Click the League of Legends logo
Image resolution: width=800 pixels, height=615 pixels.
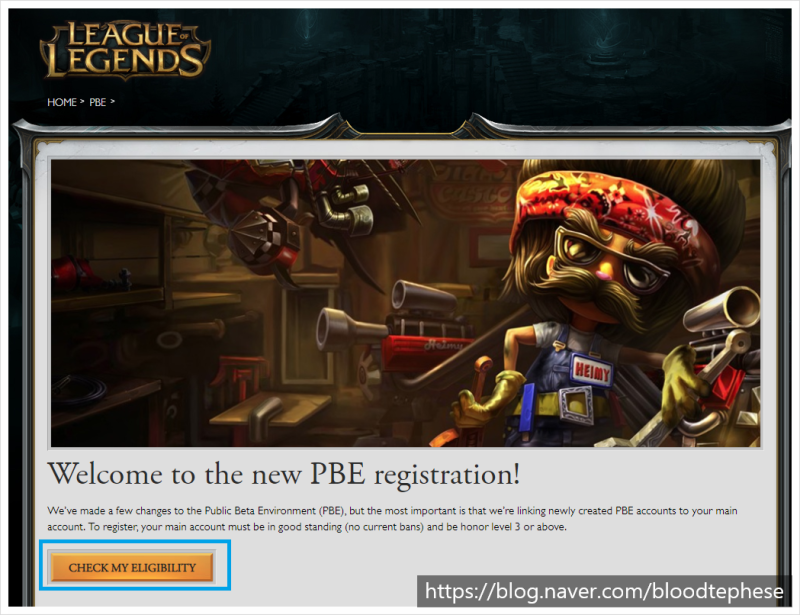125,50
